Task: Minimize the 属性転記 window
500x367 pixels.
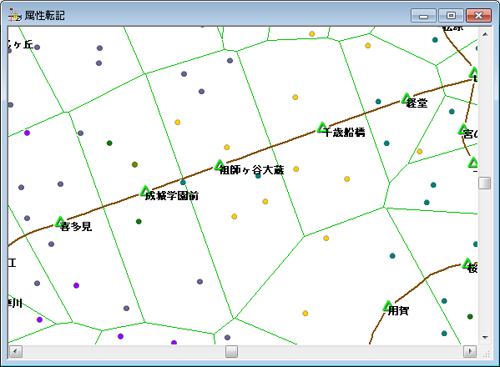Action: coord(423,16)
